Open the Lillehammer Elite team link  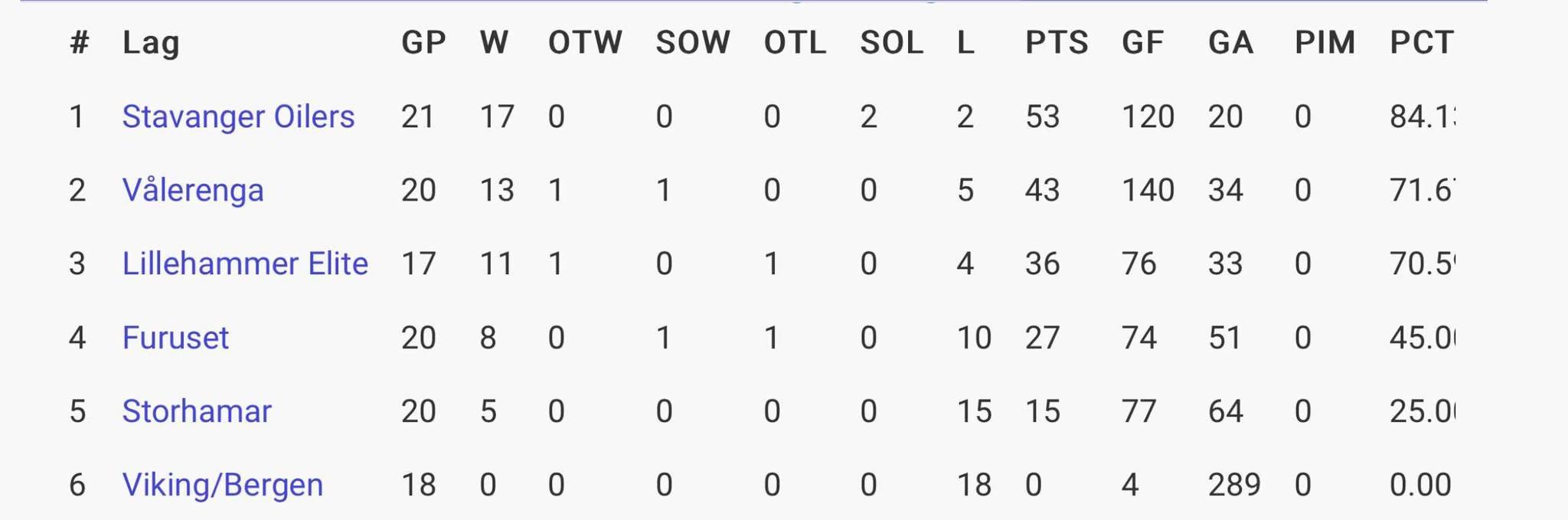[x=245, y=264]
